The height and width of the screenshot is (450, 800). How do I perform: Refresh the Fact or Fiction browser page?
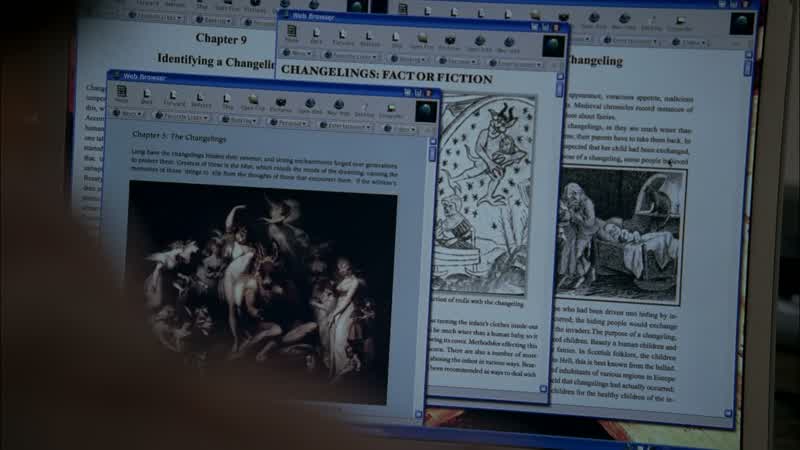click(x=369, y=38)
